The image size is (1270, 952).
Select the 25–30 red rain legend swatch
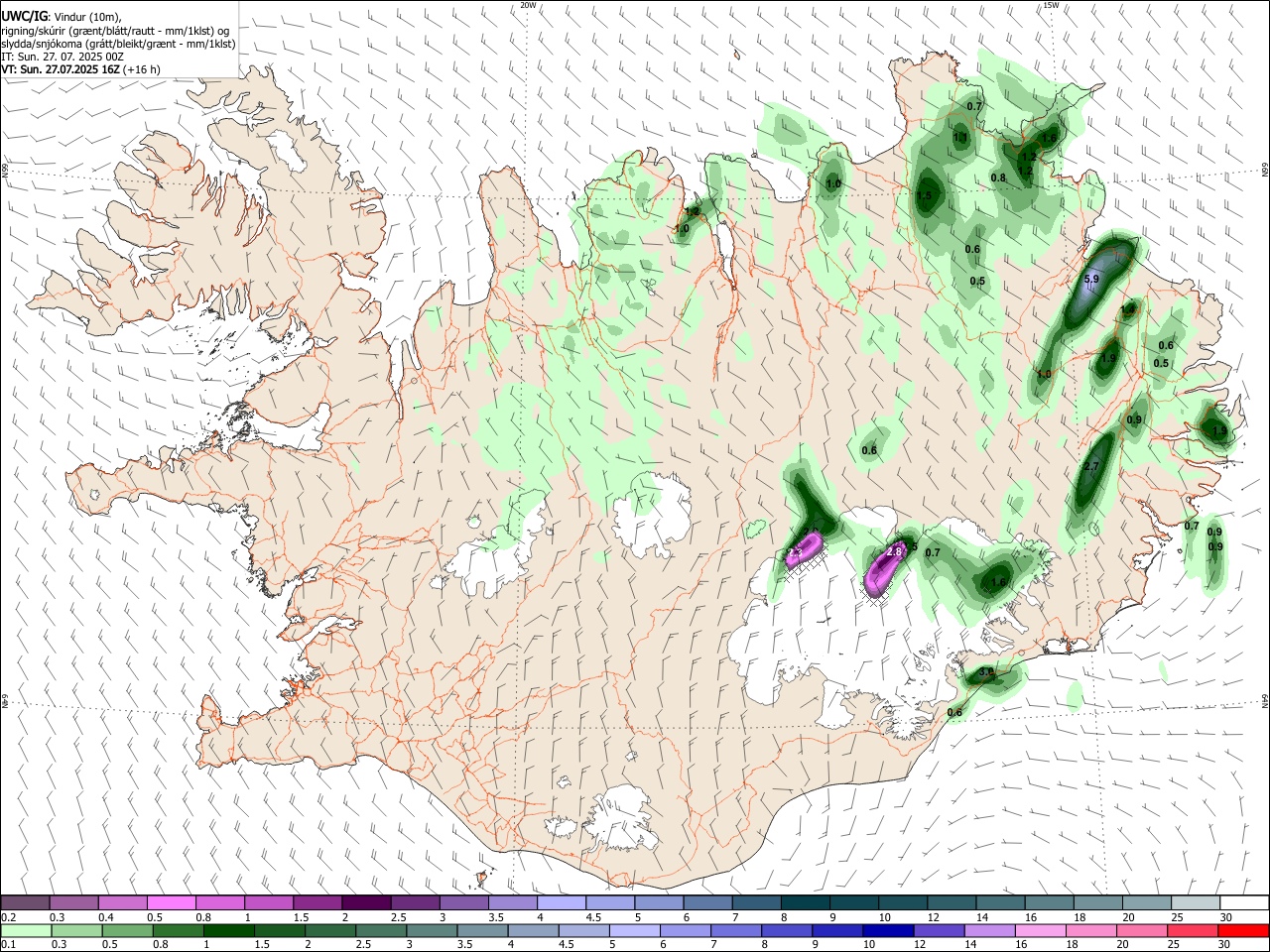tap(1193, 931)
